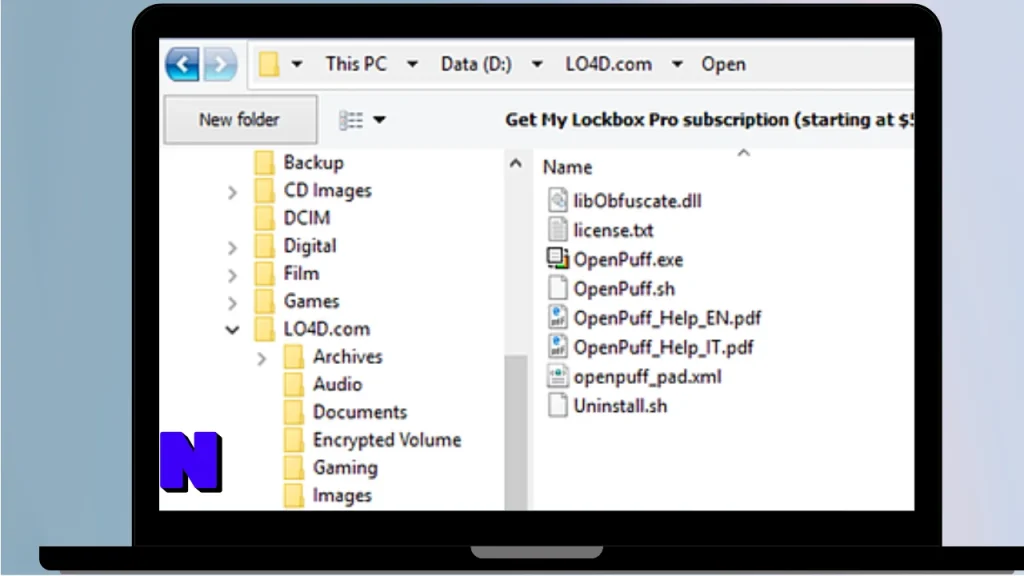
Task: Select the DCIM label in tree
Action: (307, 217)
